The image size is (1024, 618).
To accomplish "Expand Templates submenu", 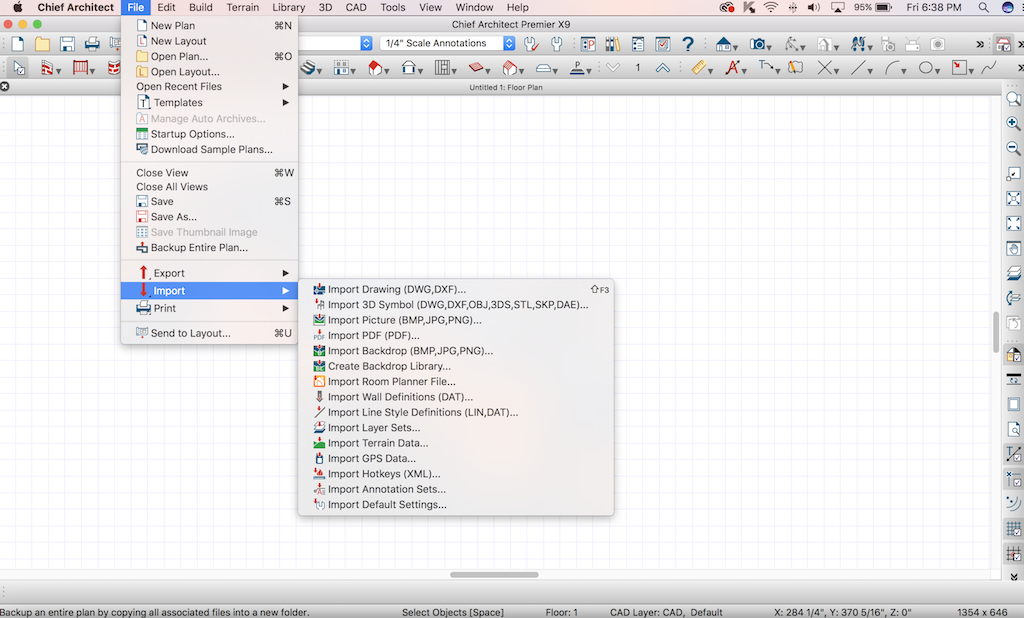I will (209, 103).
